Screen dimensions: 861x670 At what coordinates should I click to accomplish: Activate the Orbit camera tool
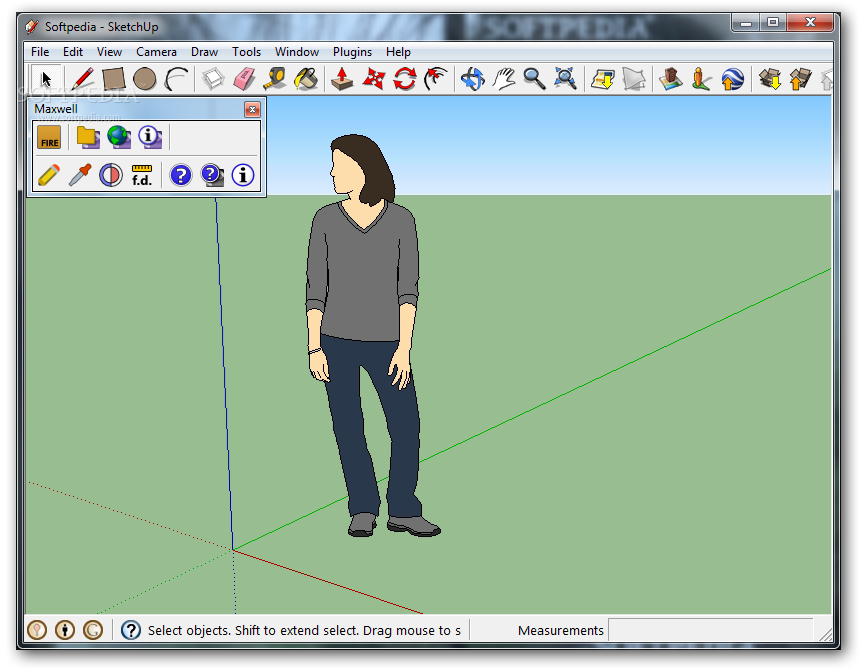(x=473, y=79)
